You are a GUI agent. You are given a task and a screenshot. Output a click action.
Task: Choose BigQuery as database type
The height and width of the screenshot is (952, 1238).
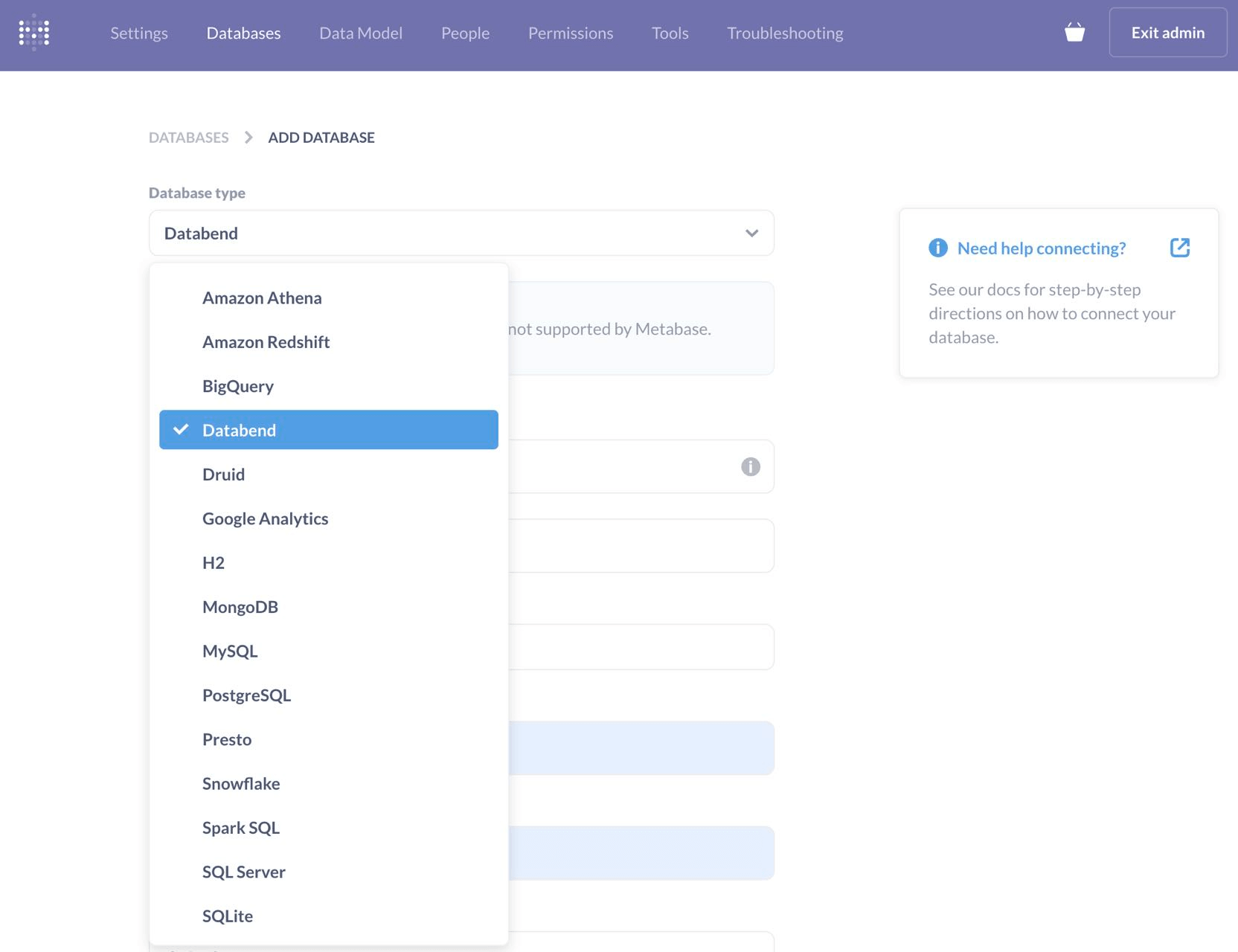coord(329,386)
